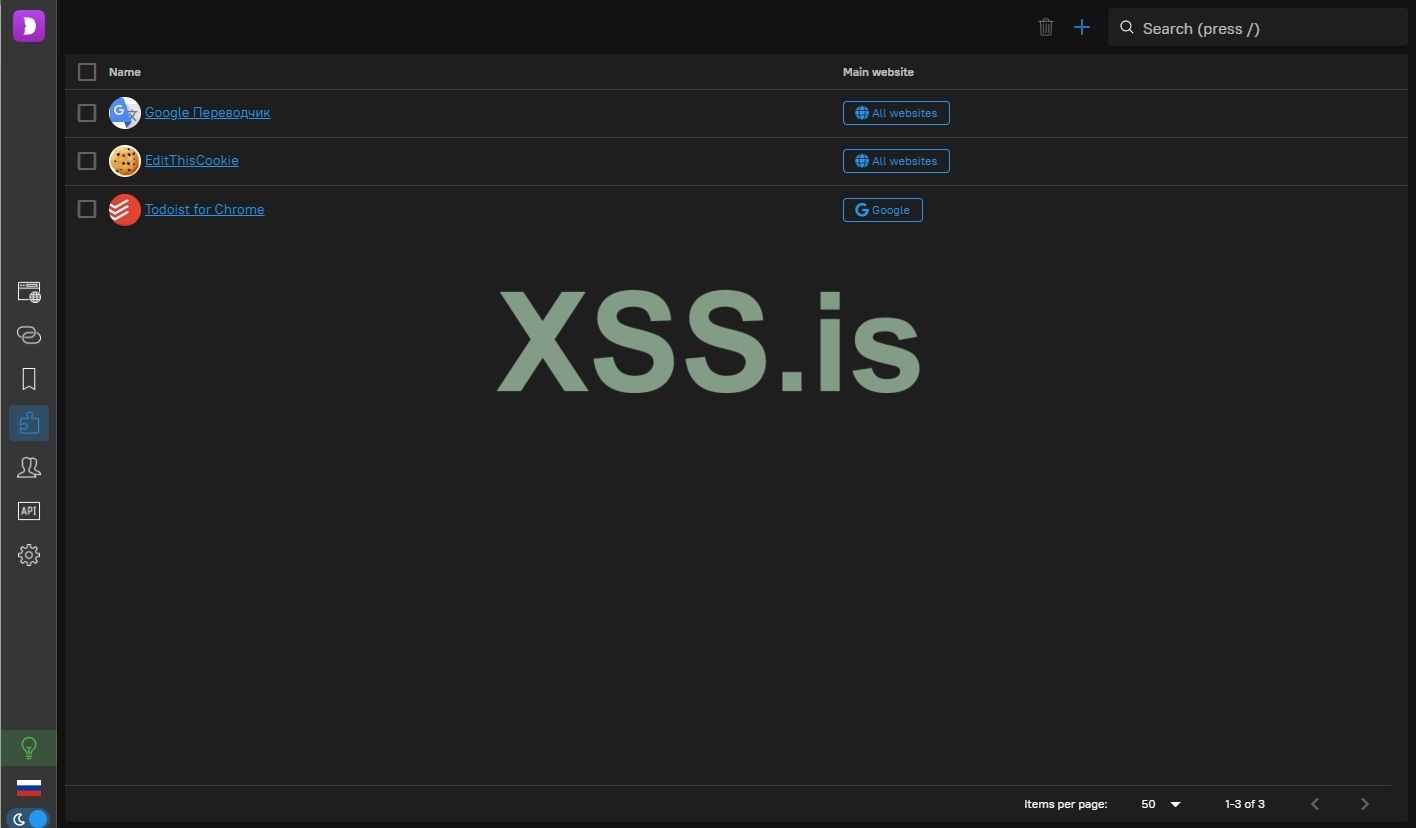Click the Items per page label
The width and height of the screenshot is (1416, 828).
(1066, 804)
